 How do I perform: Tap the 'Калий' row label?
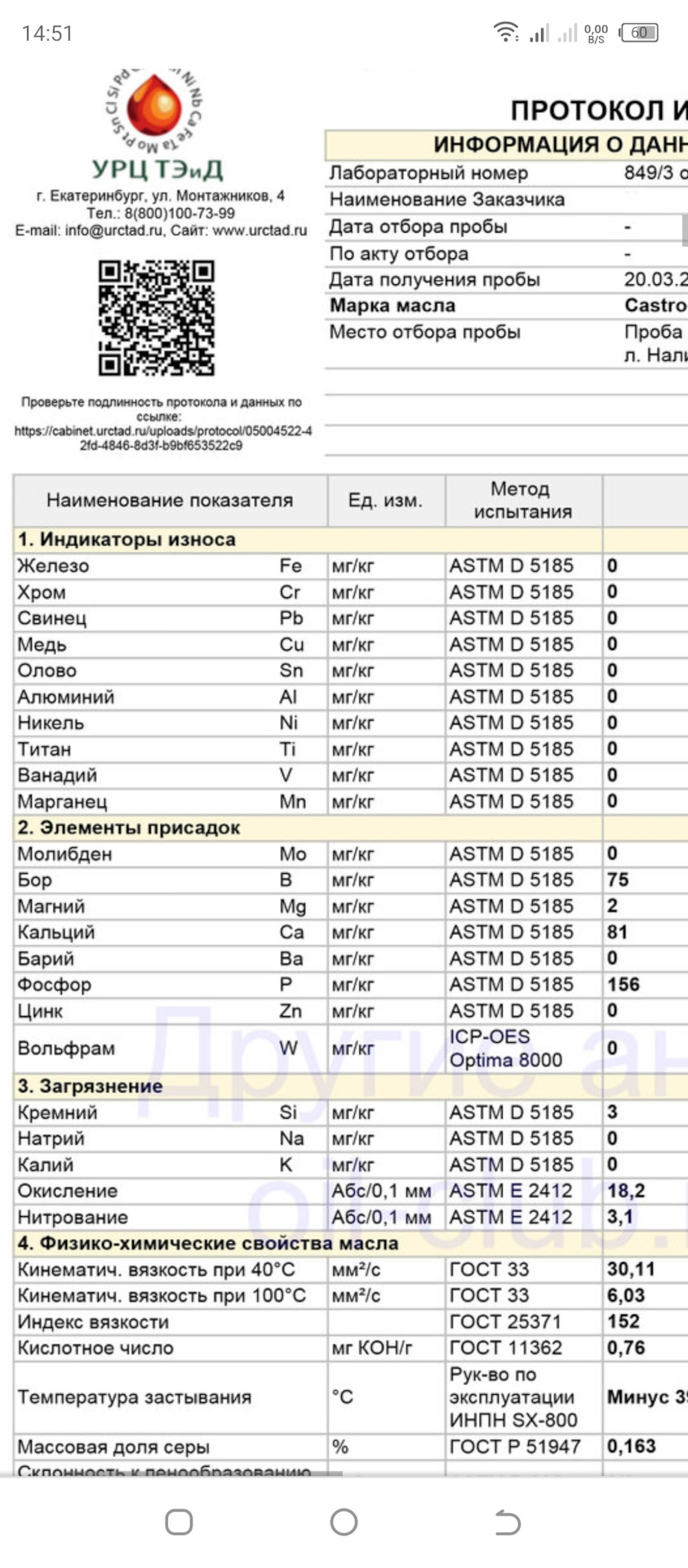tap(46, 1165)
